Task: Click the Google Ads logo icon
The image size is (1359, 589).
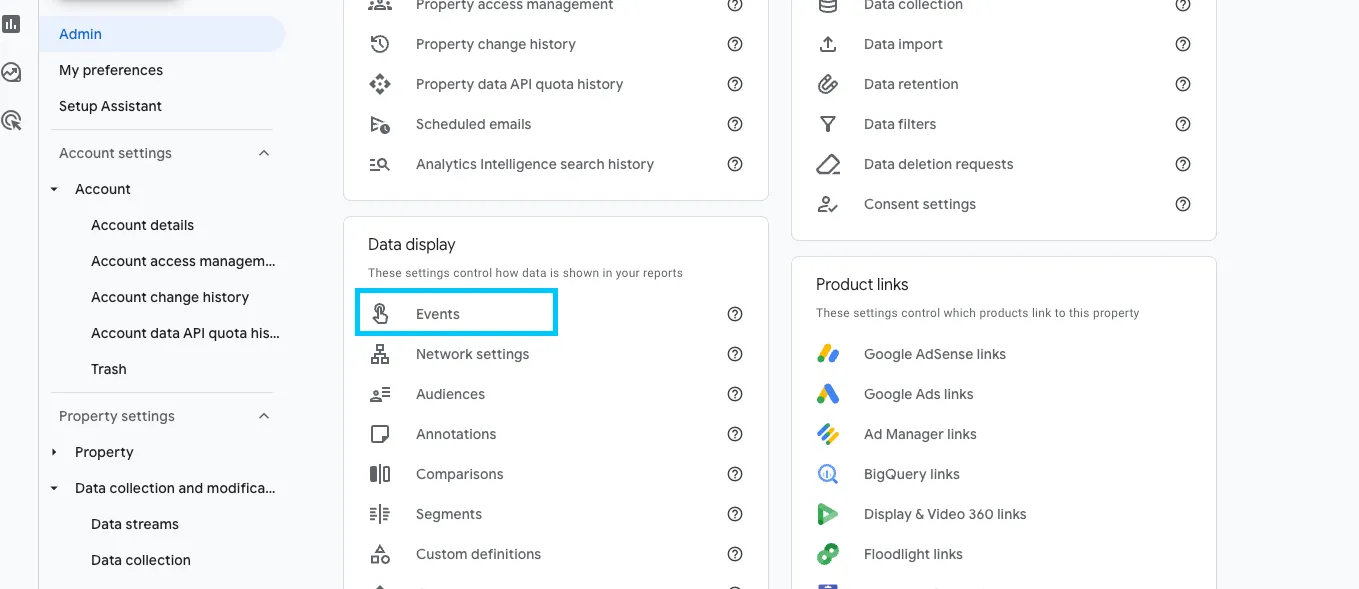Action: [828, 394]
